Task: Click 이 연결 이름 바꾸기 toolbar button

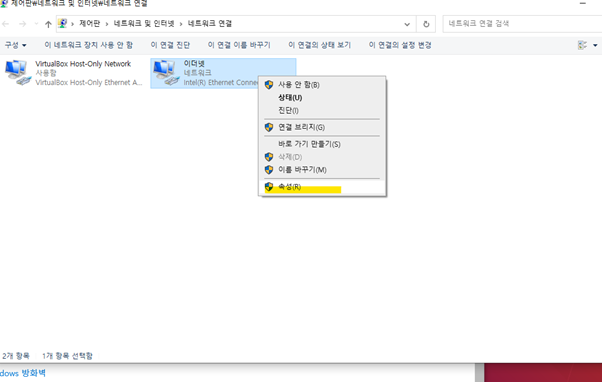Action: tap(239, 45)
